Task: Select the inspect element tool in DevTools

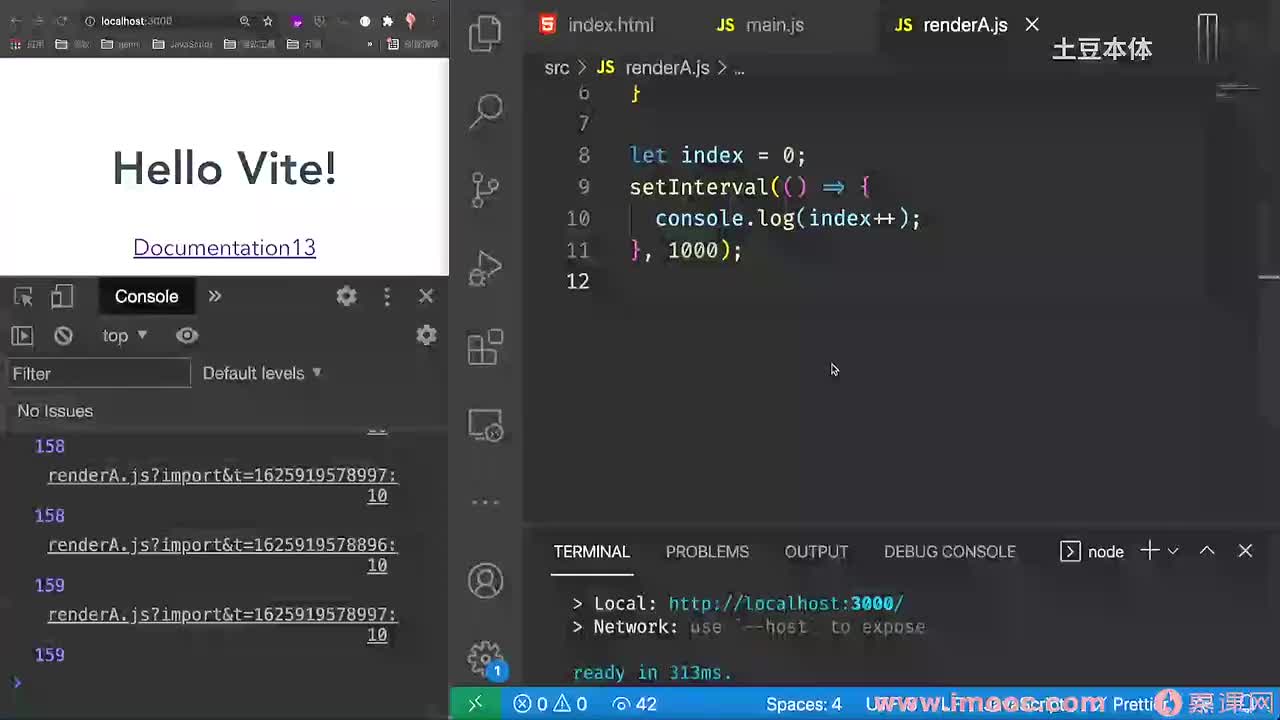Action: [23, 296]
